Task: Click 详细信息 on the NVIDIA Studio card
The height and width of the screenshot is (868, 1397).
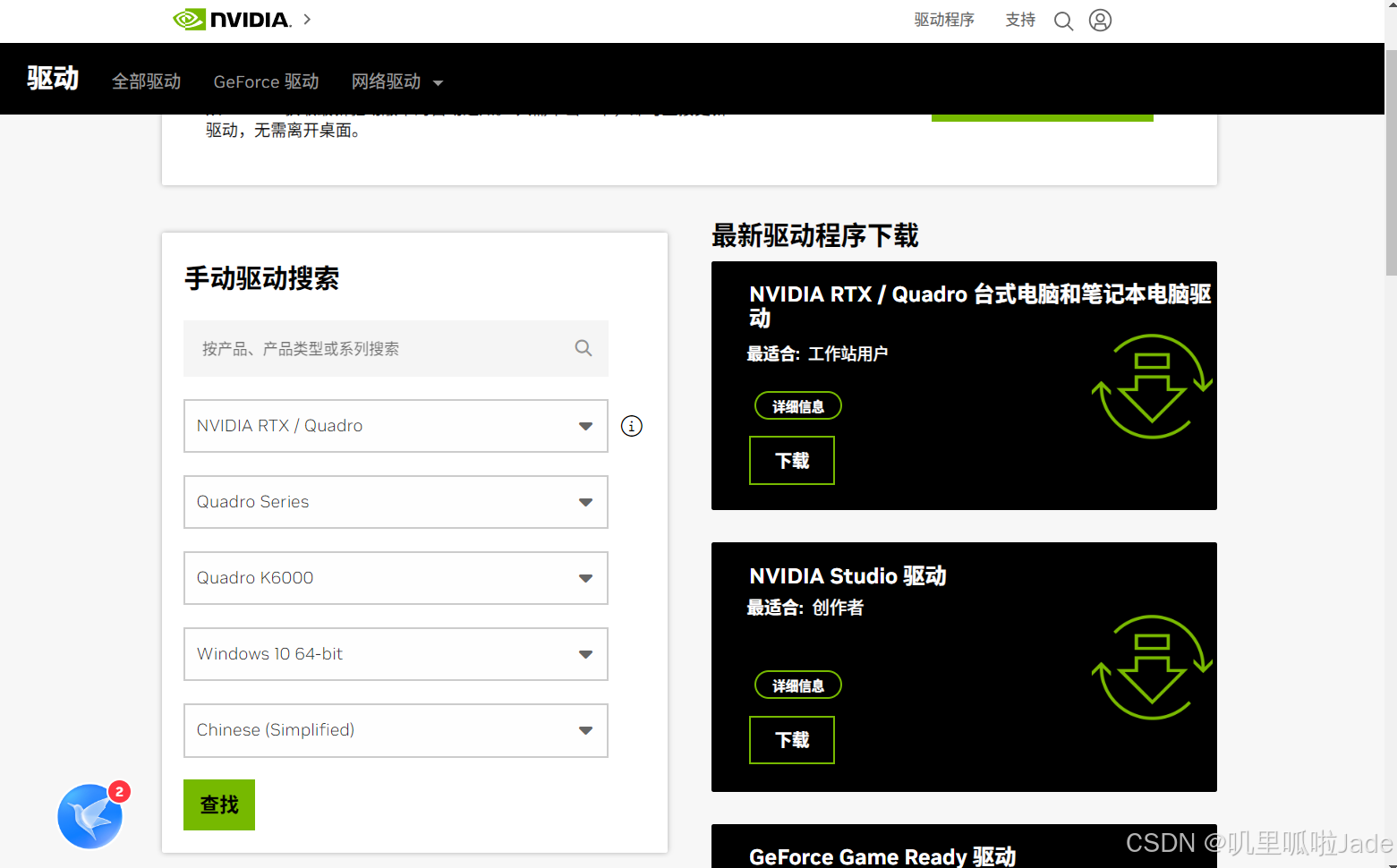Action: click(798, 685)
